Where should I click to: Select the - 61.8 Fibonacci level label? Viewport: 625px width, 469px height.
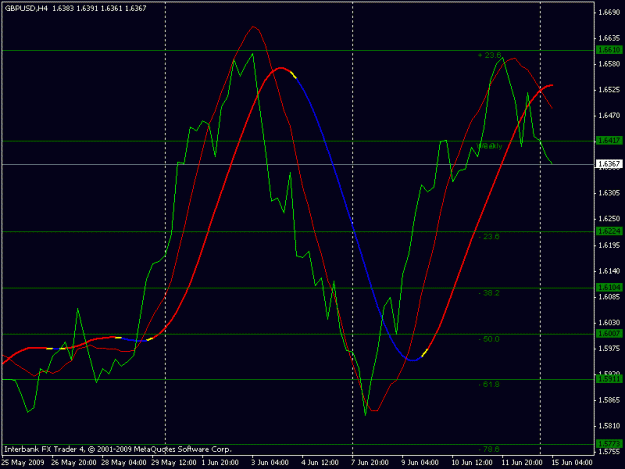pos(489,385)
